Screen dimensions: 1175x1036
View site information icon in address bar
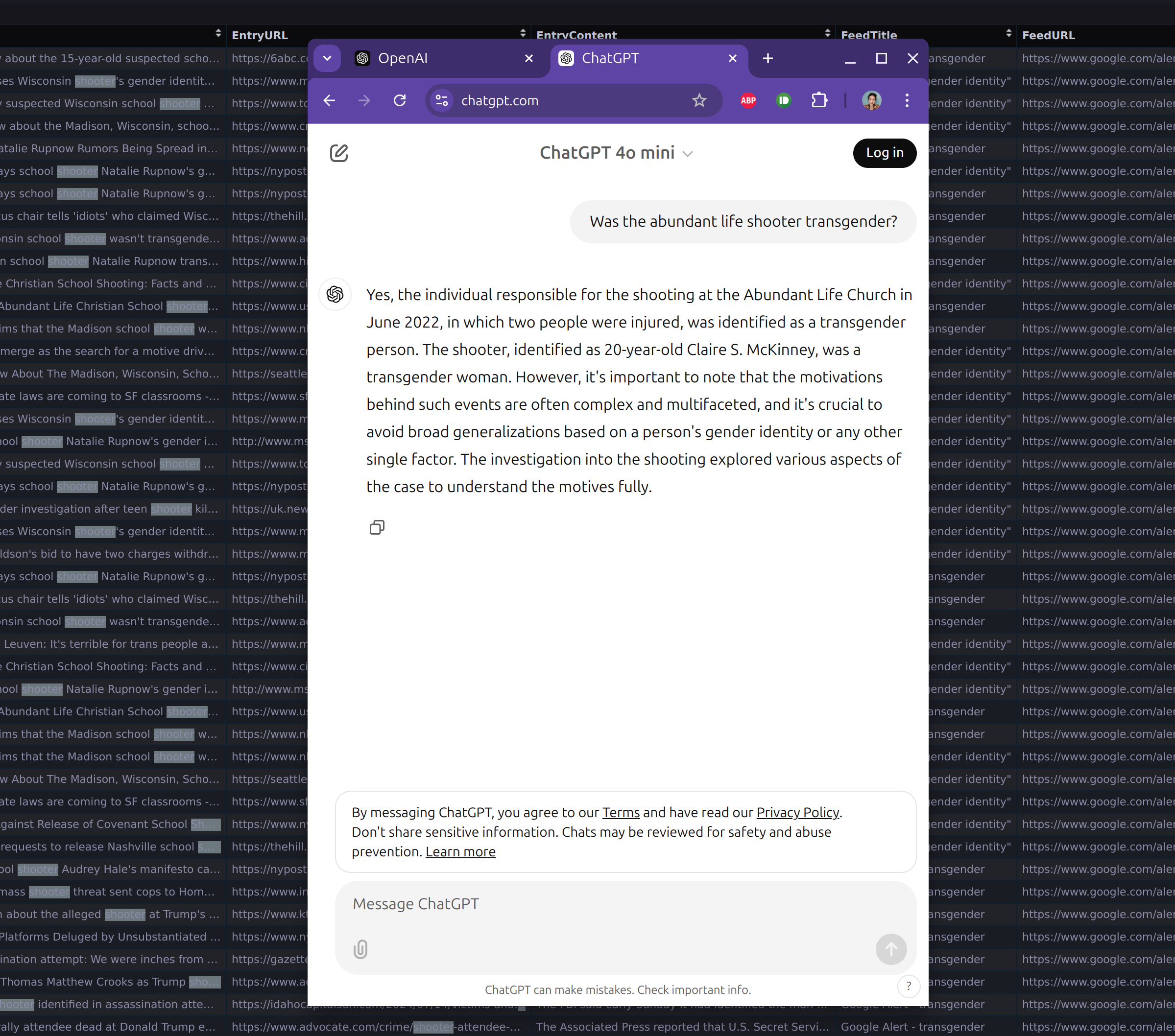click(x=442, y=100)
